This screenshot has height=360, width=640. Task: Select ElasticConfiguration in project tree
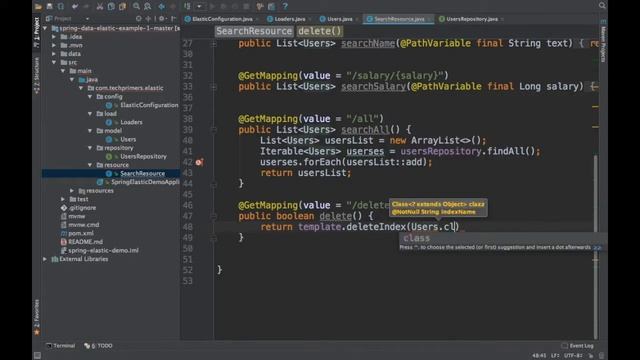point(149,105)
